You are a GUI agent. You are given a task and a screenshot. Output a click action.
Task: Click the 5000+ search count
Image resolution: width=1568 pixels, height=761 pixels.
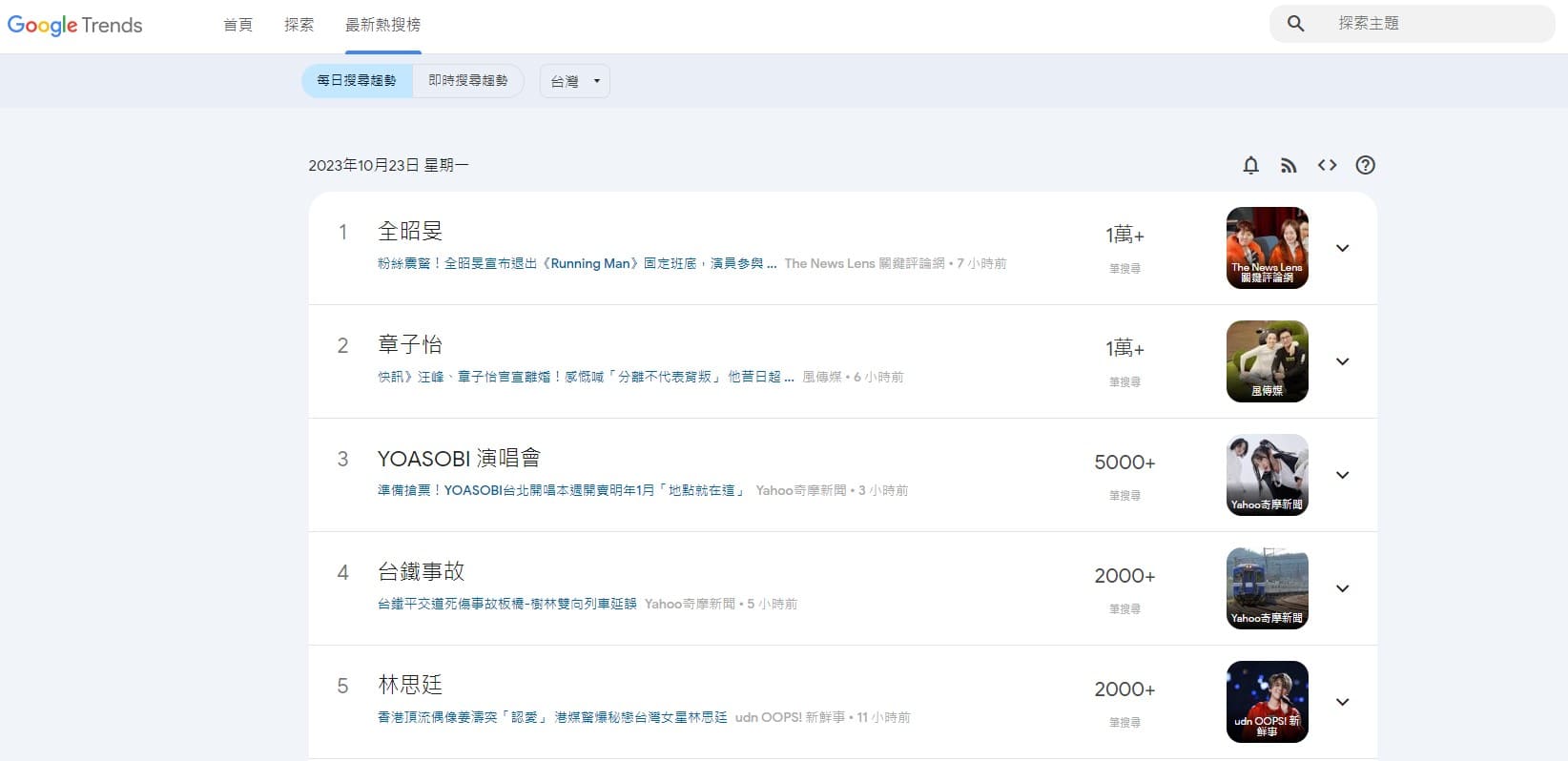click(1124, 463)
